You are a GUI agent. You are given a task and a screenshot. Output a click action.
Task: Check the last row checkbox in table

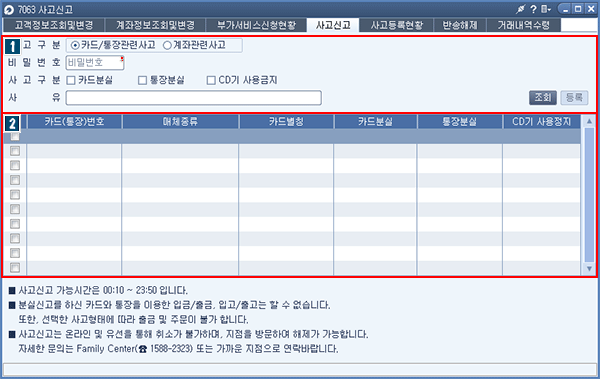[15, 268]
